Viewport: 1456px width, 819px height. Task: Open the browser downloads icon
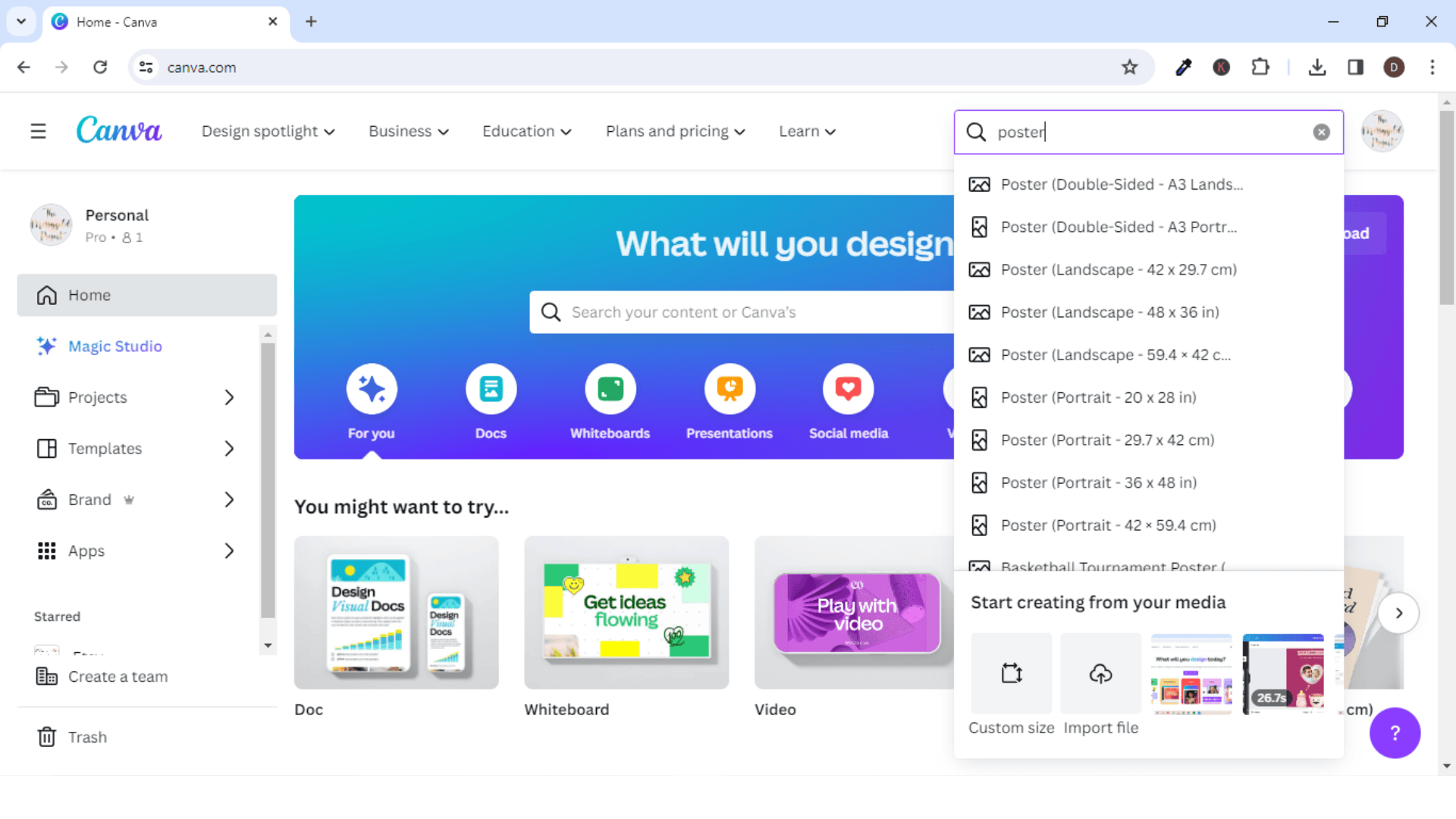[1317, 67]
